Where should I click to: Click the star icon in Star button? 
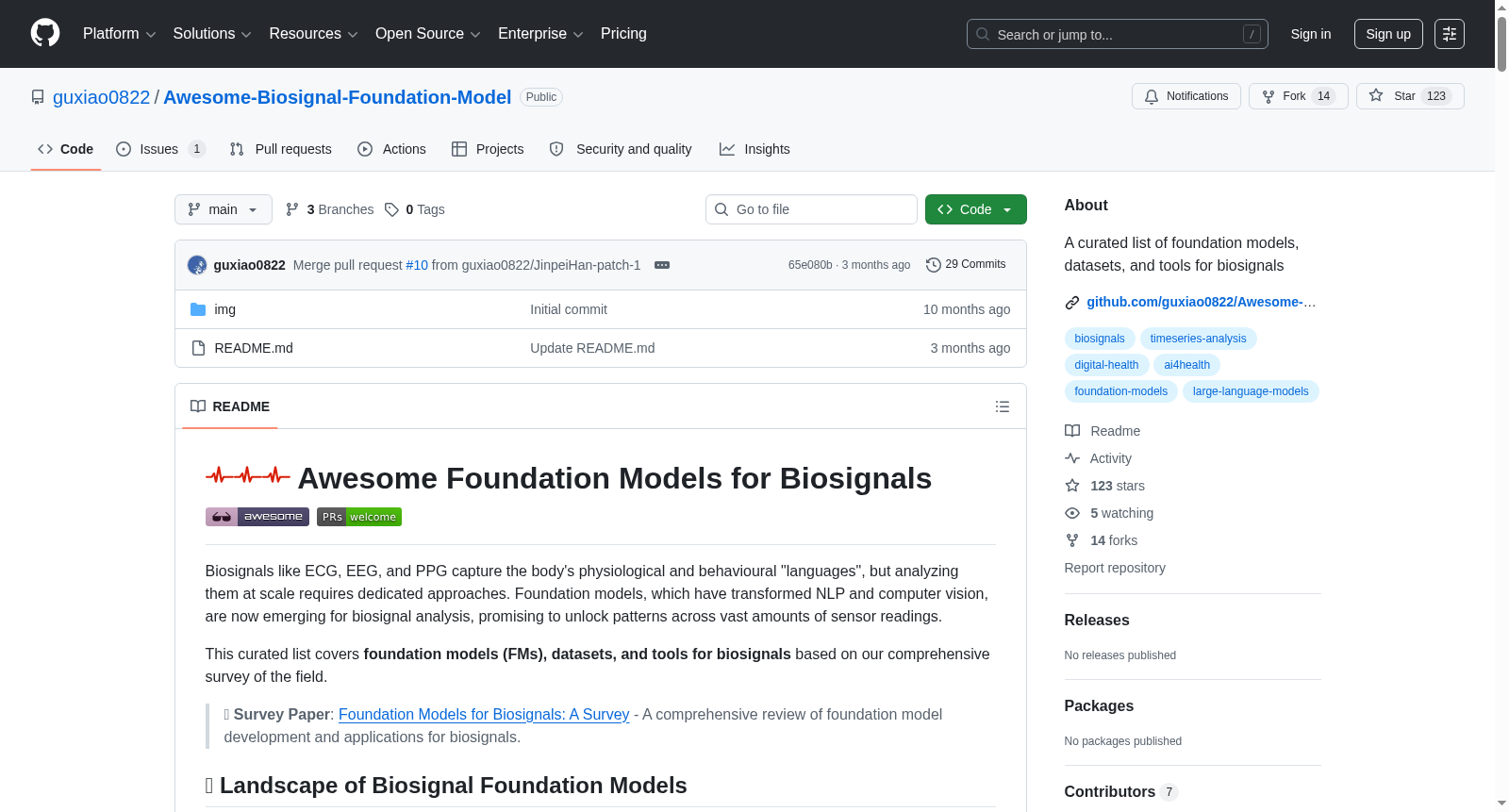(x=1376, y=96)
